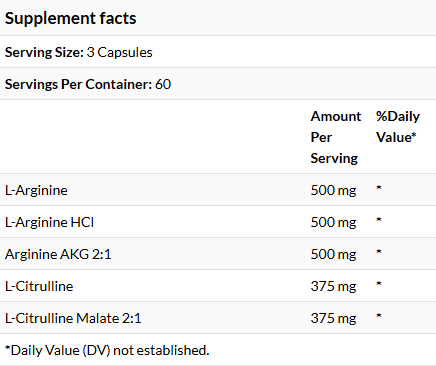Click the daily value asterisk for L-Citrulline
The width and height of the screenshot is (436, 366).
tap(379, 284)
